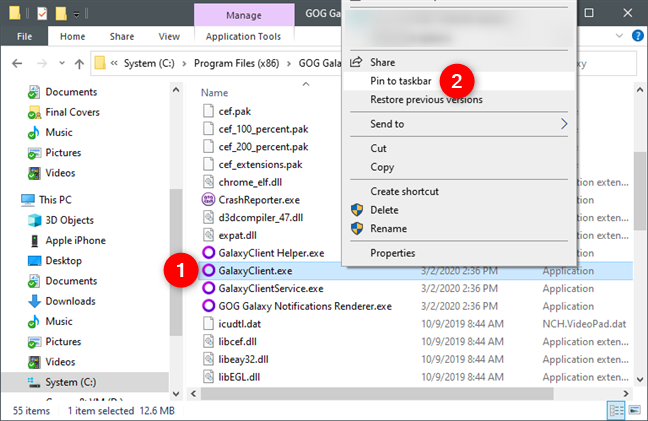Select the GalaxyClient.exe icon
Image resolution: width=648 pixels, height=421 pixels.
point(208,271)
